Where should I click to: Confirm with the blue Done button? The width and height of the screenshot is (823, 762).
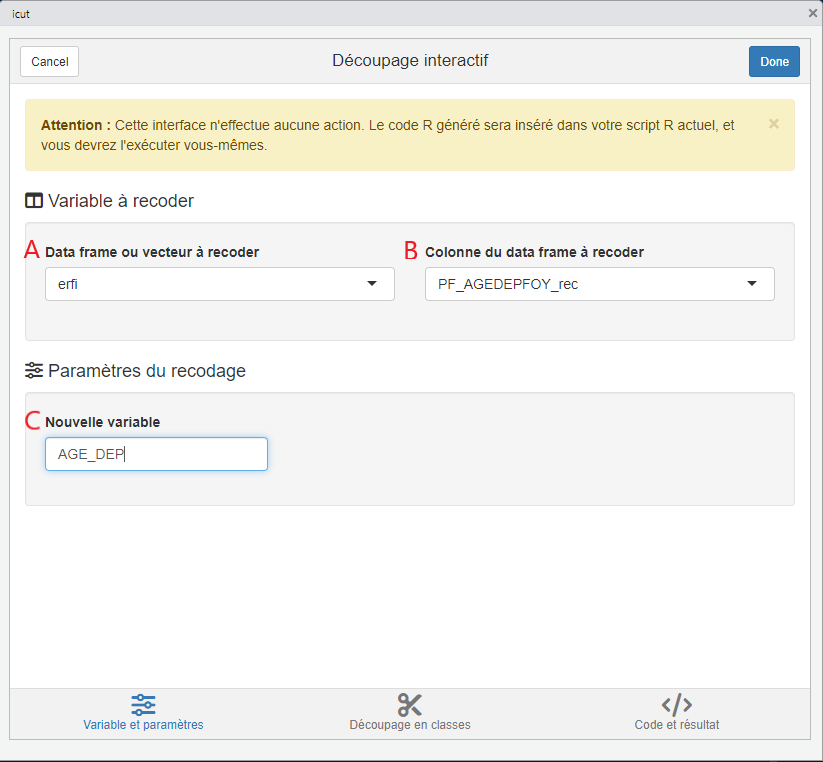[x=773, y=61]
